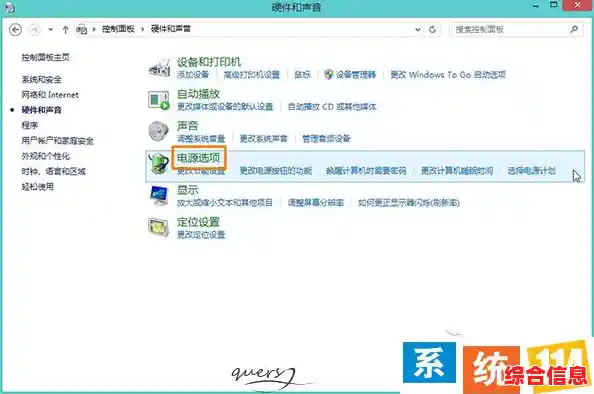Open 更改定位设置
This screenshot has width=594, height=394.
tap(201, 235)
